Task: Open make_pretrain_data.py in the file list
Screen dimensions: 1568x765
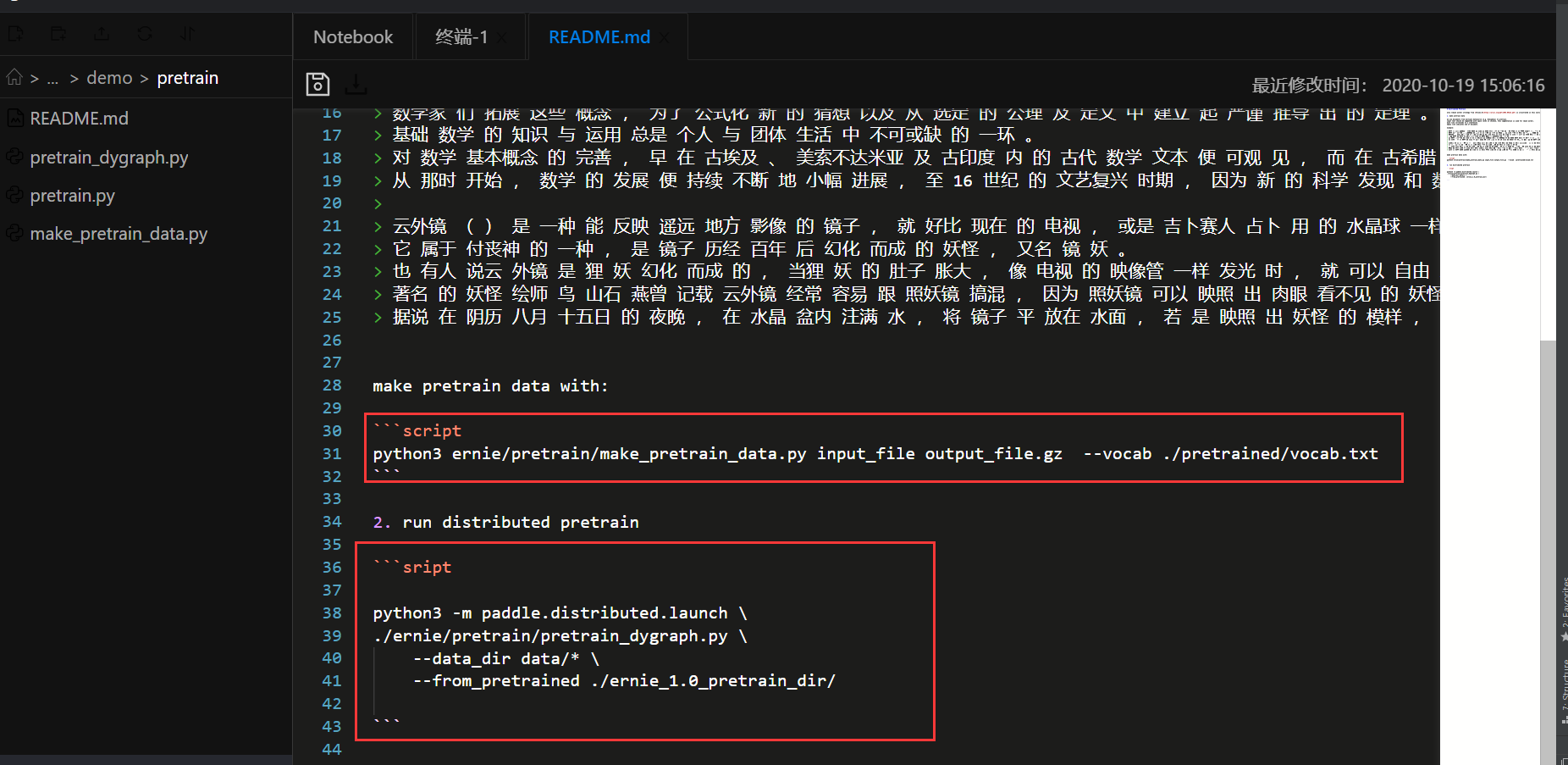Action: click(x=119, y=234)
